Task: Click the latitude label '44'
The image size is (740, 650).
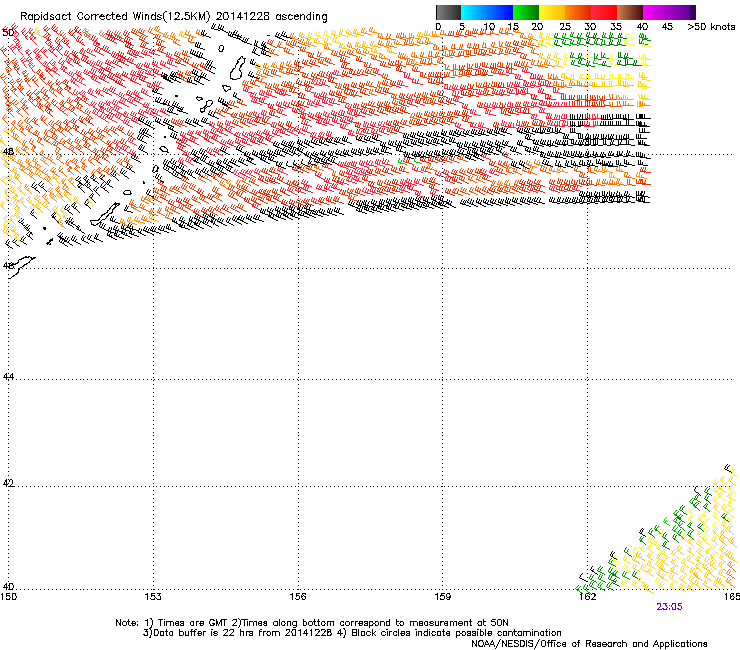Action: 8,377
